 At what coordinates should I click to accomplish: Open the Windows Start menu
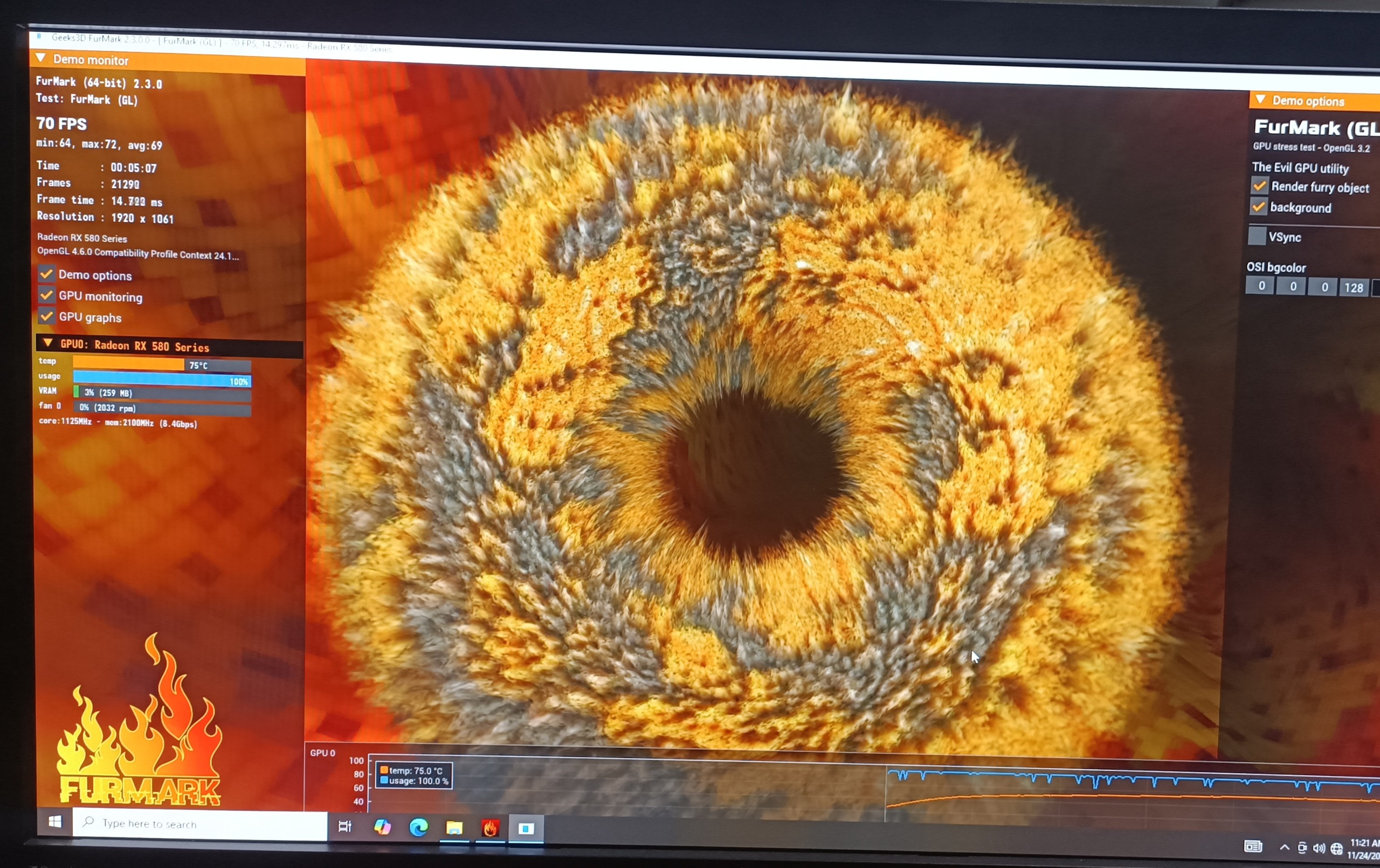coord(55,822)
